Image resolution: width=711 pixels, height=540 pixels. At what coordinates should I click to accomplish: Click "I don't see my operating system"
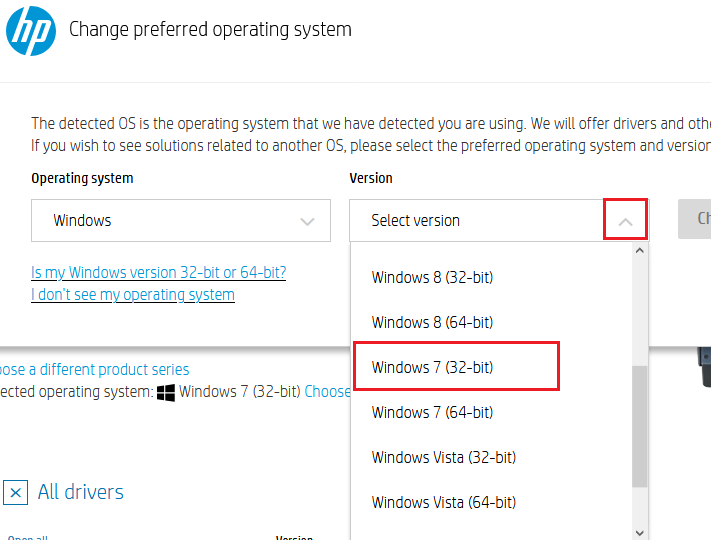[133, 295]
